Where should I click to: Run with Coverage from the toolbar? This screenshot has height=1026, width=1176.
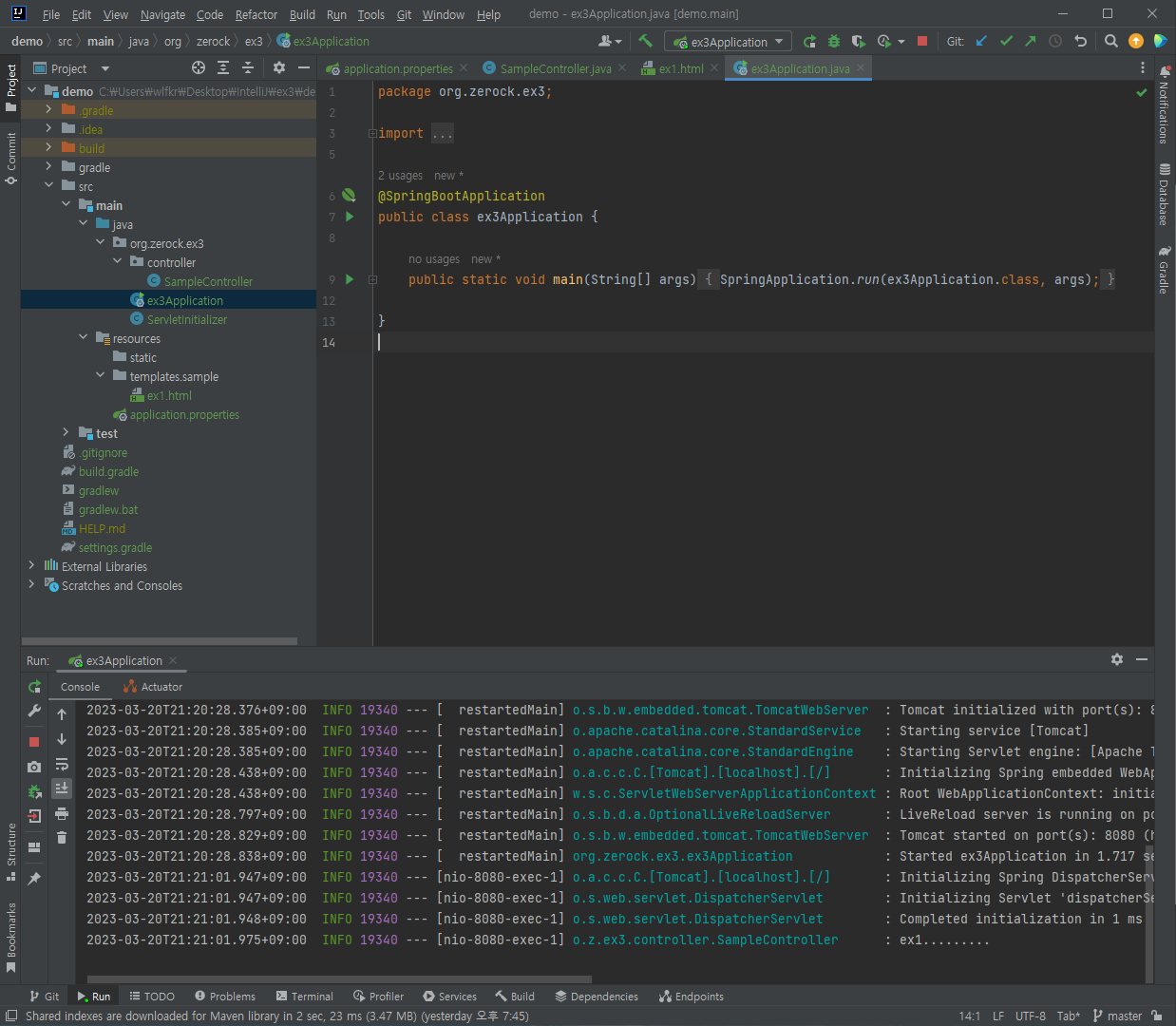859,41
